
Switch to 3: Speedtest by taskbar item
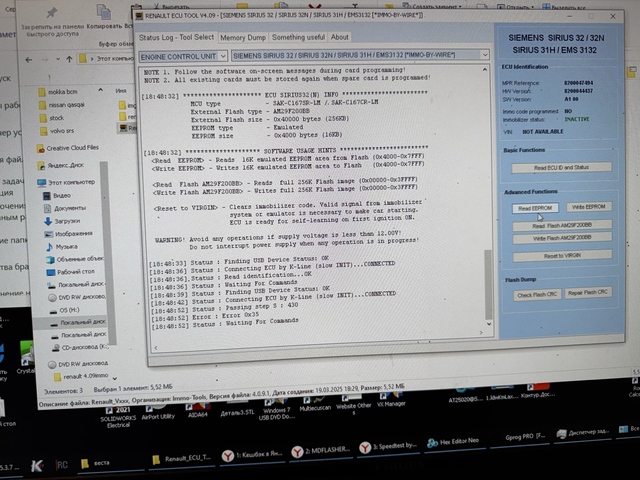(388, 447)
